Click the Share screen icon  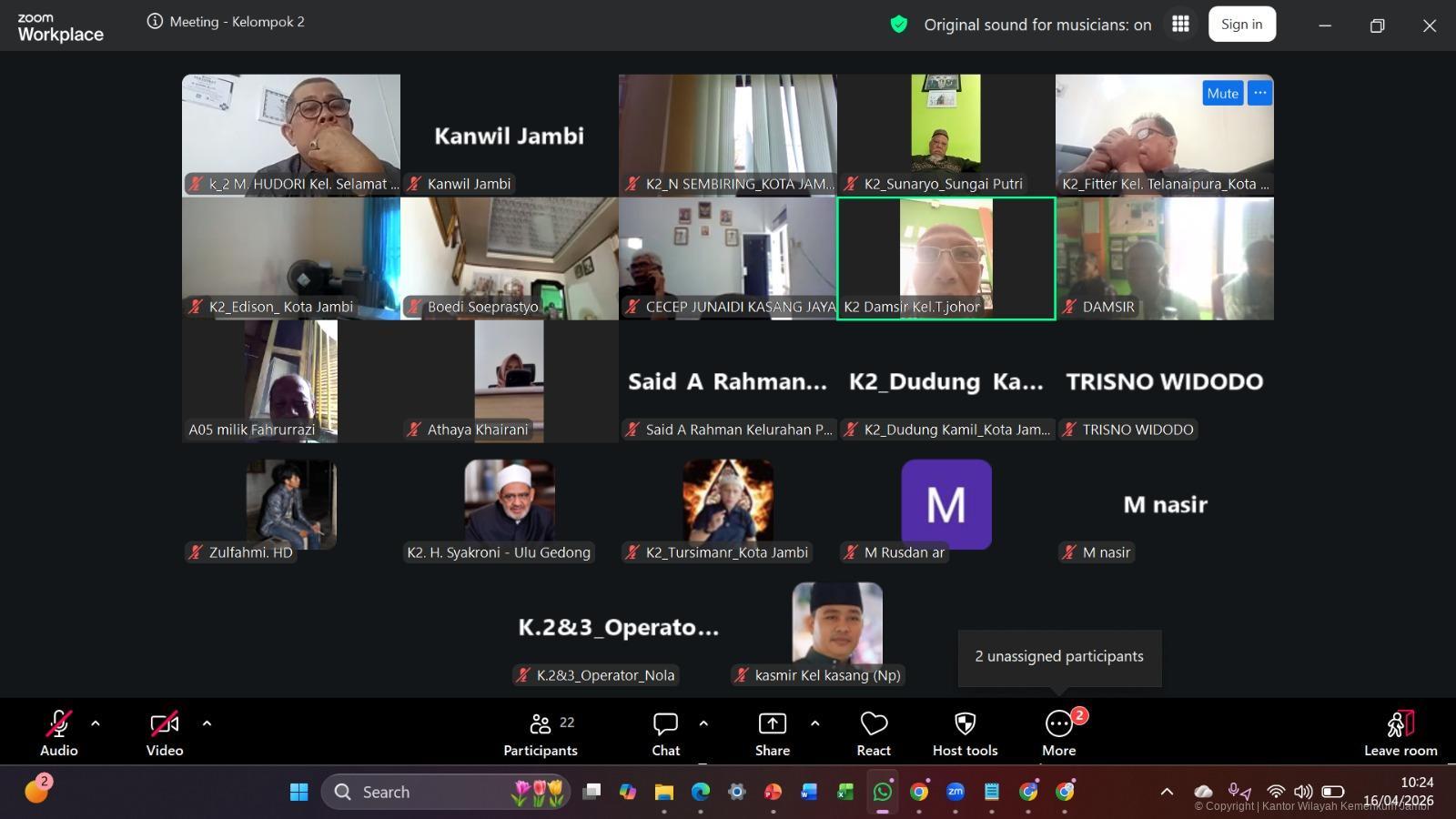pos(772,724)
